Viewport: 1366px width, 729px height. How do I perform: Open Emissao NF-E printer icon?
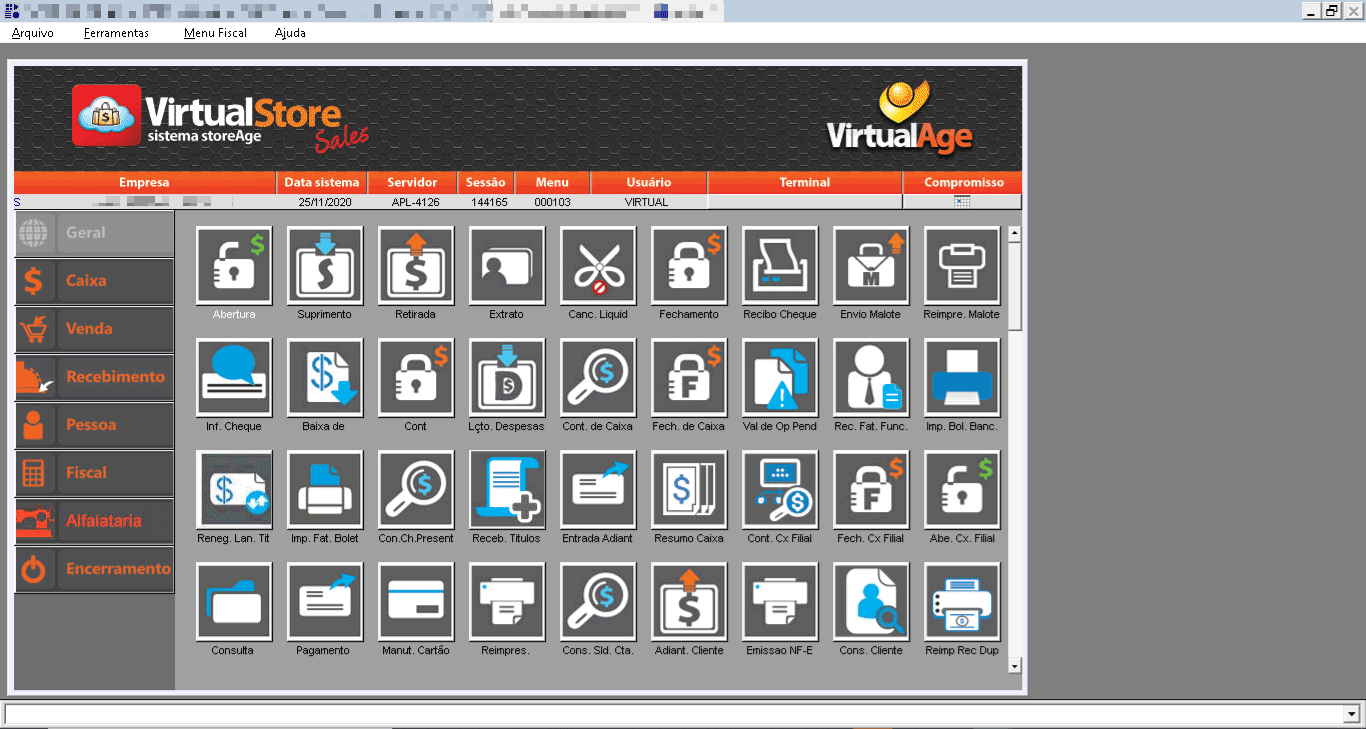tap(780, 601)
